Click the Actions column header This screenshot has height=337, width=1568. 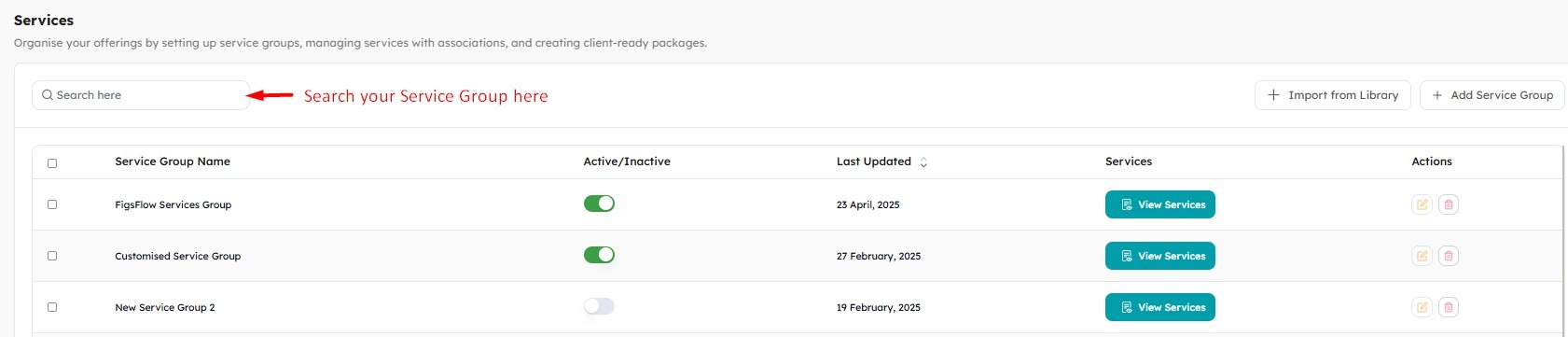pyautogui.click(x=1432, y=161)
